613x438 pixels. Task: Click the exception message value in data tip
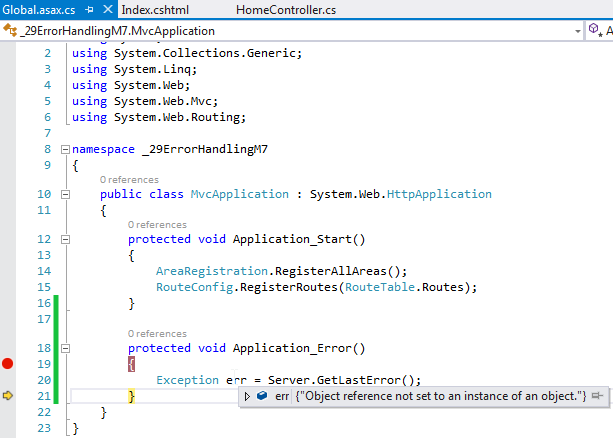point(441,396)
